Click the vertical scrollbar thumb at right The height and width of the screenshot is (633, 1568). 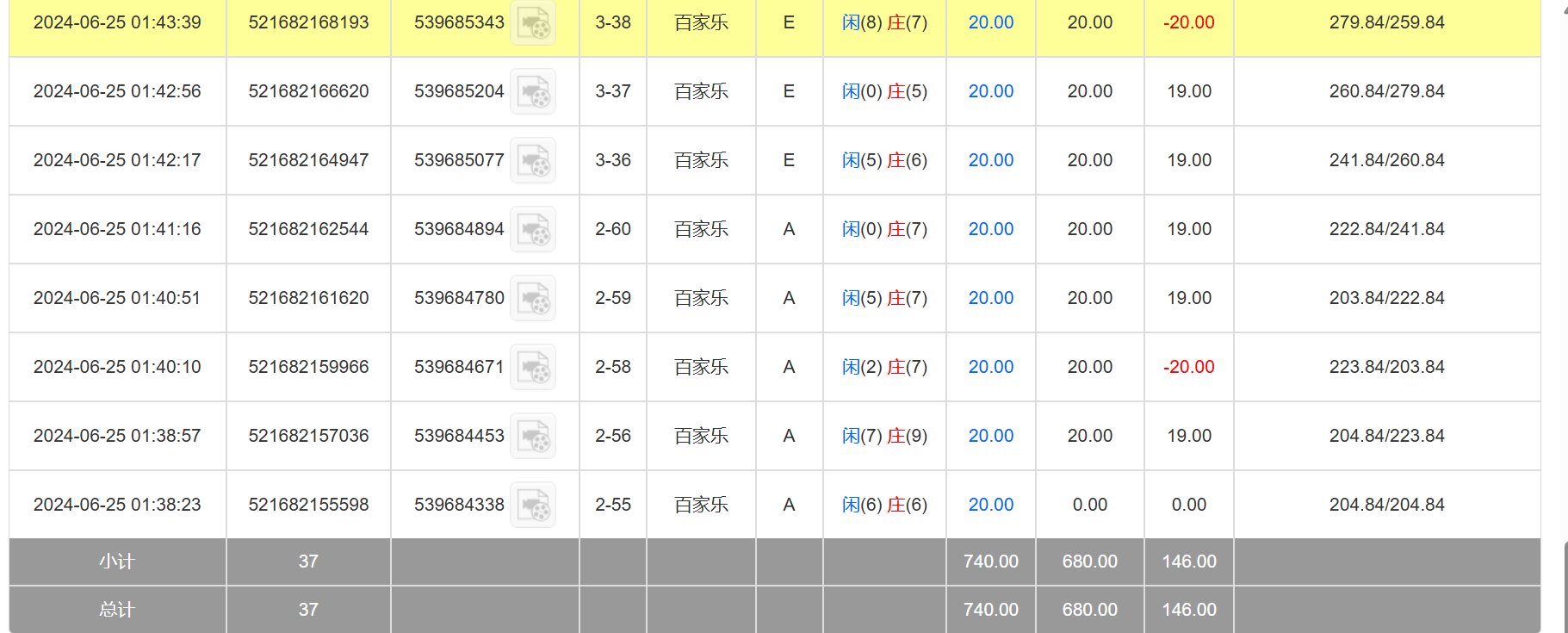(1565, 586)
